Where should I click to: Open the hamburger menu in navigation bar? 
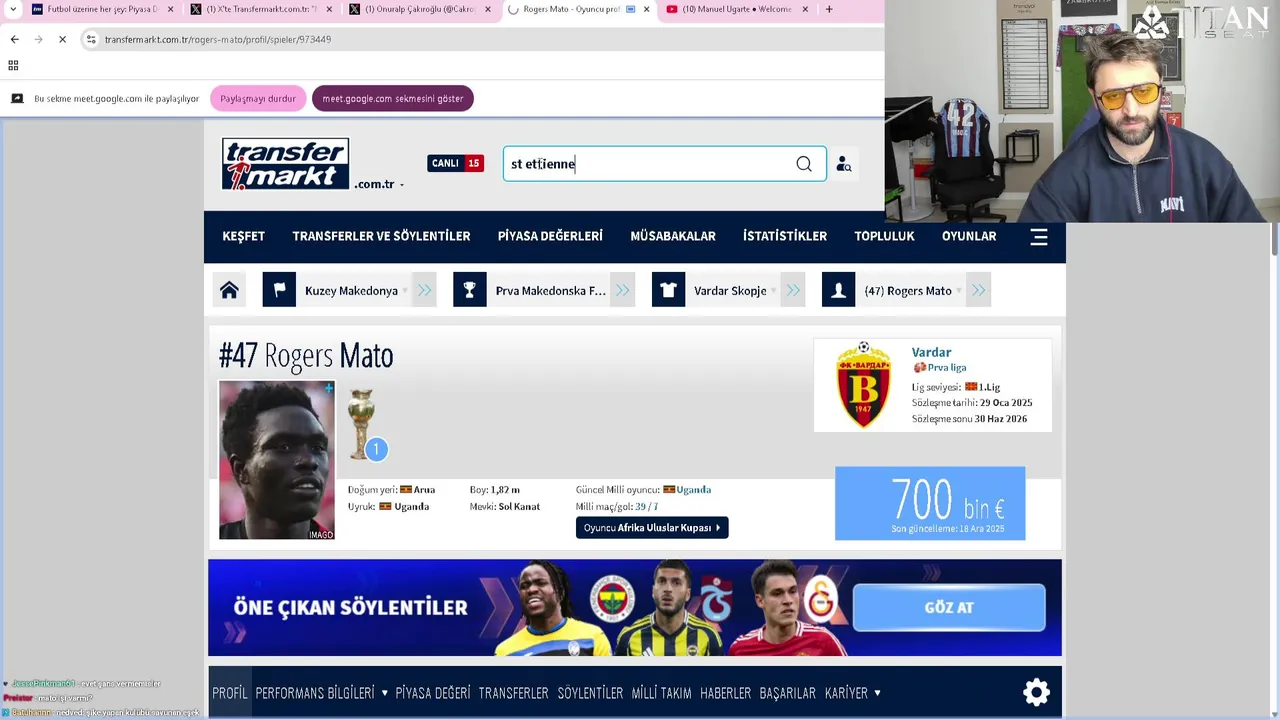[1039, 237]
